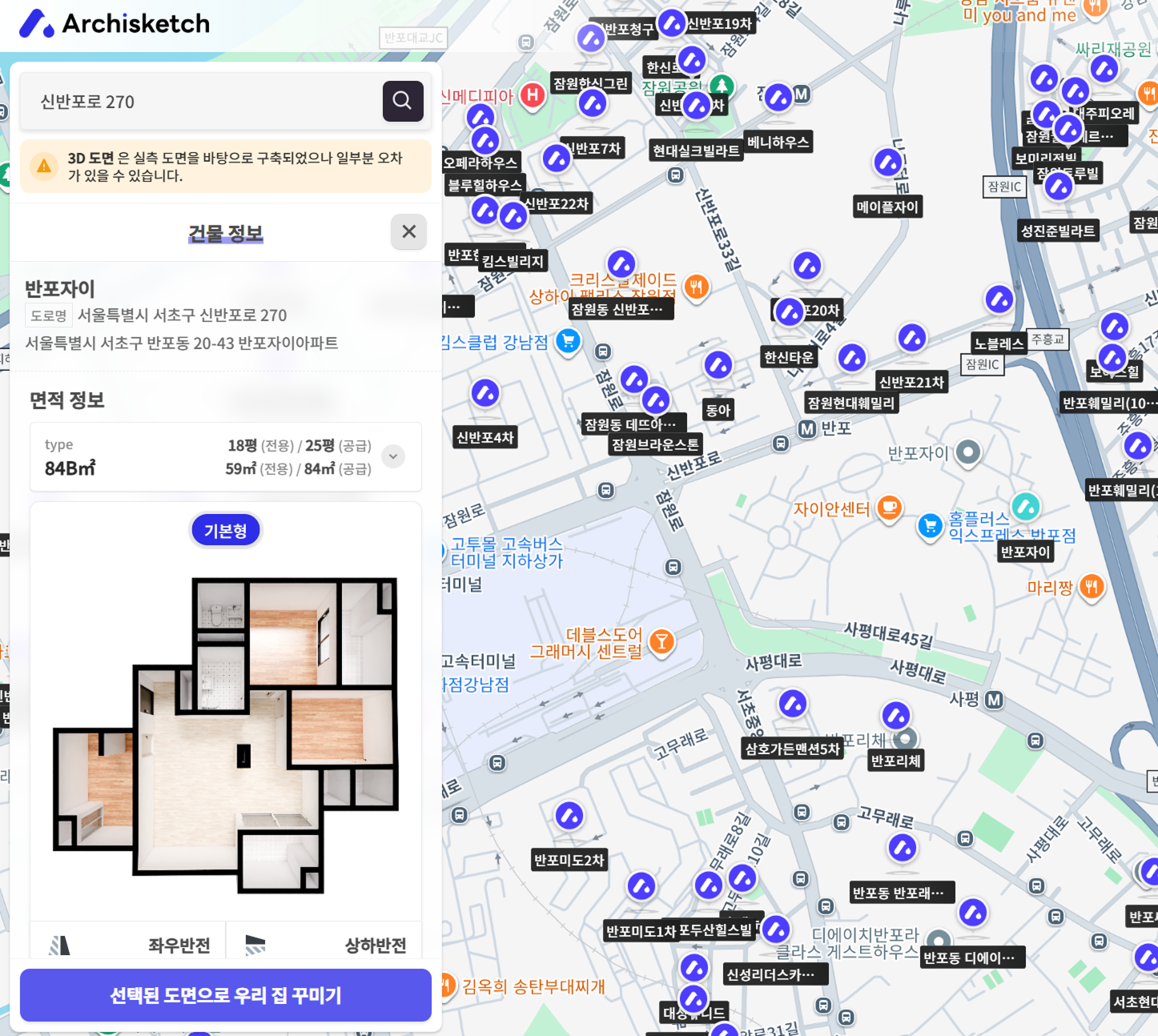Click 선택된 도면으로 우리 집 꾸미기 button
Image resolution: width=1158 pixels, height=1036 pixels.
click(x=226, y=995)
